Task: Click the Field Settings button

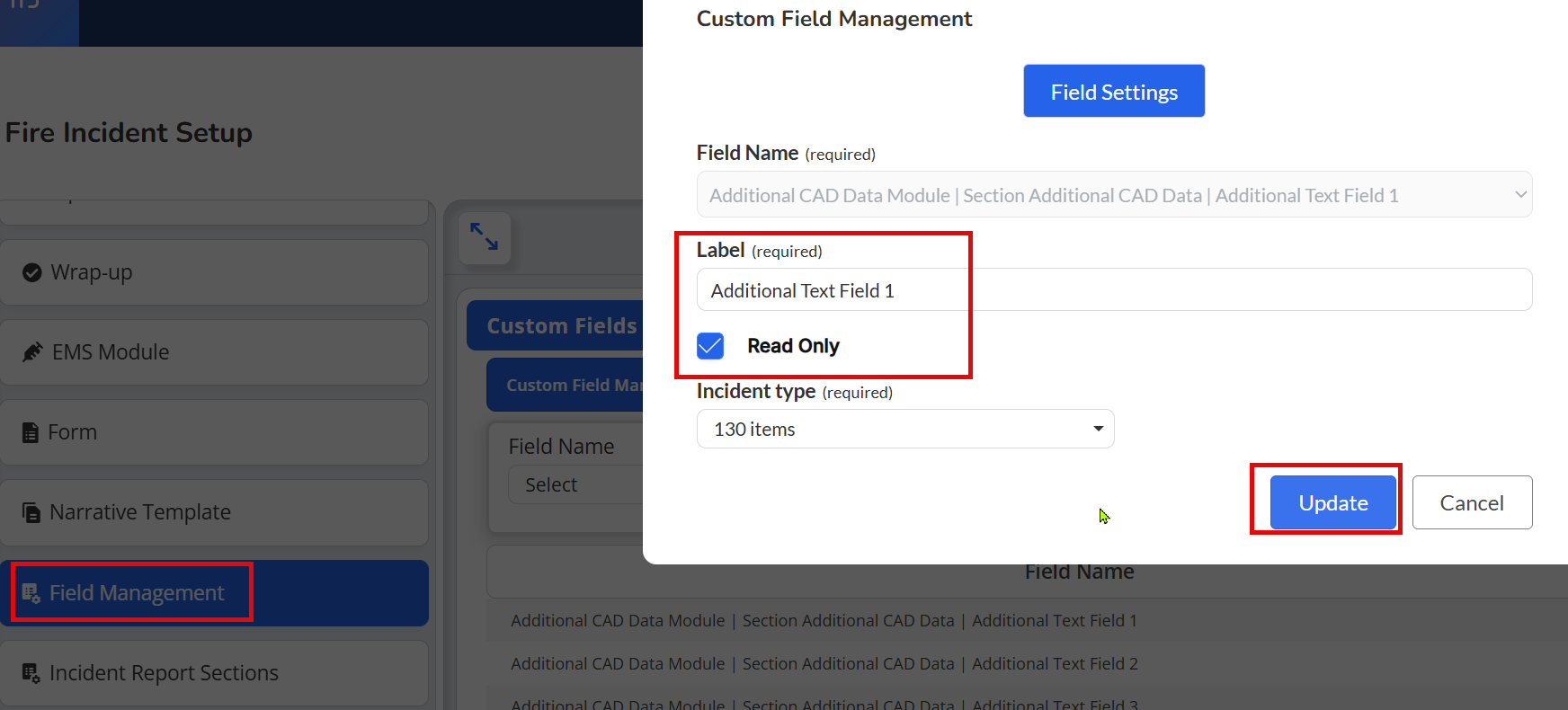Action: 1114,91
